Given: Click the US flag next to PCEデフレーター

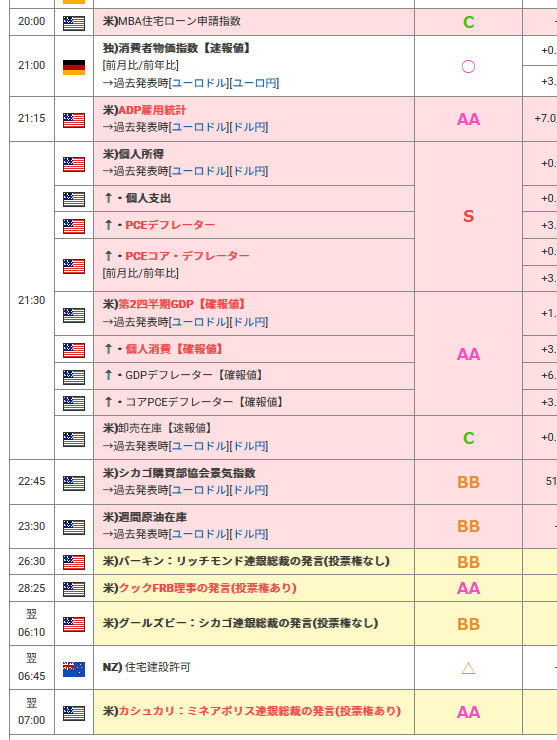Looking at the screenshot, I should pyautogui.click(x=74, y=226).
